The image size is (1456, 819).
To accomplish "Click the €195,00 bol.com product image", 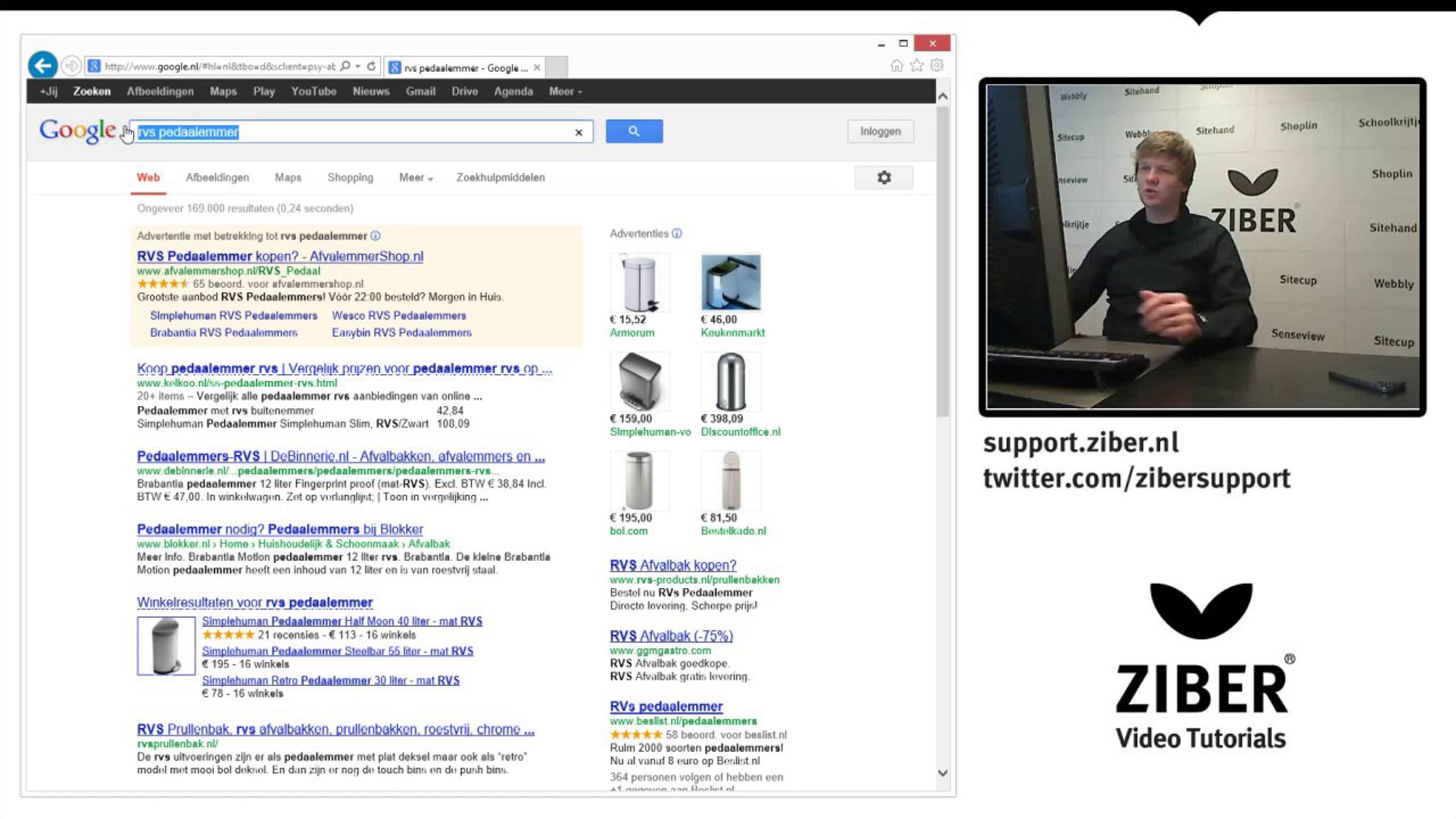I will tap(639, 481).
